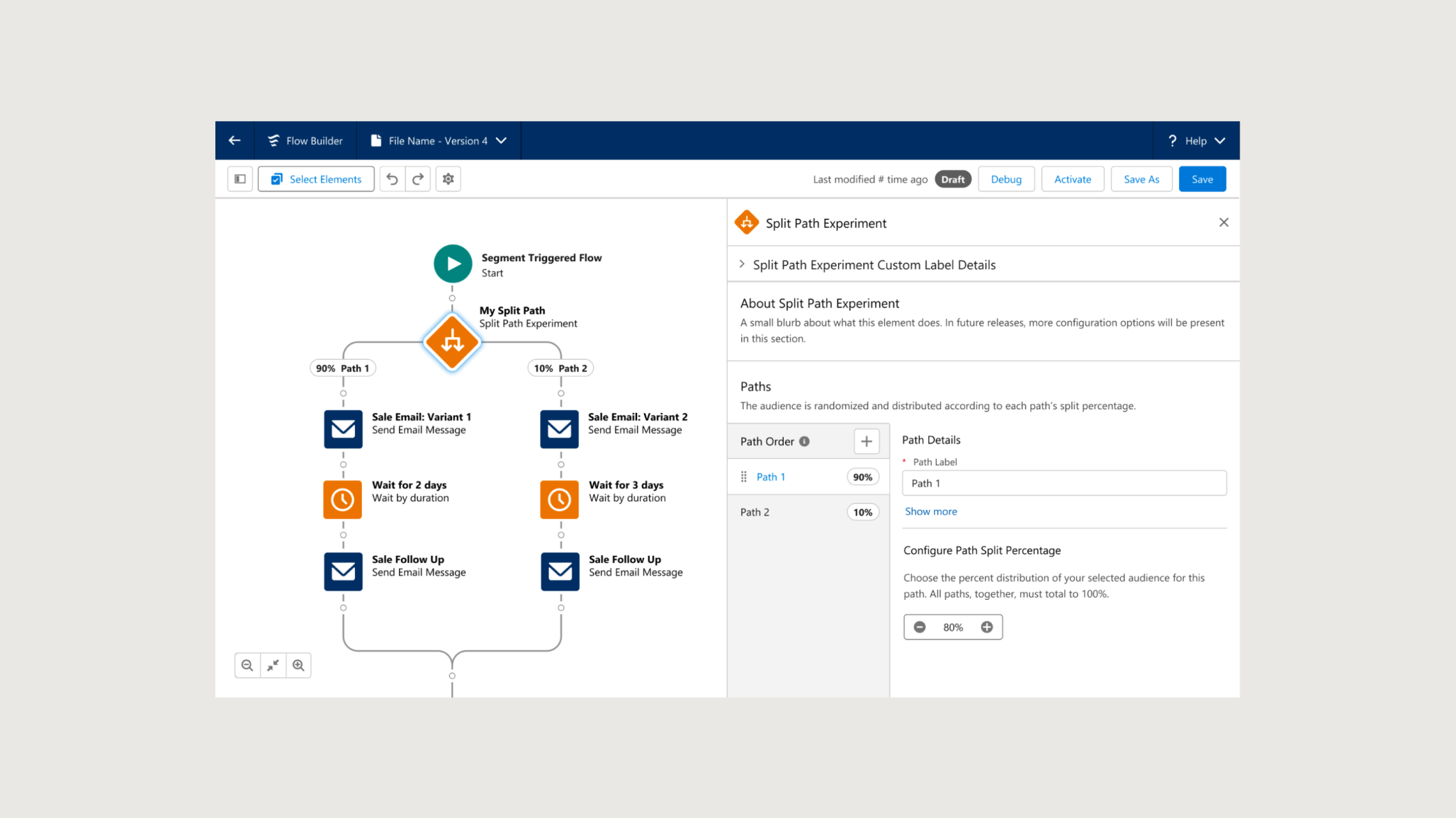Click the undo icon in the toolbar
The image size is (1456, 818).
click(x=391, y=178)
